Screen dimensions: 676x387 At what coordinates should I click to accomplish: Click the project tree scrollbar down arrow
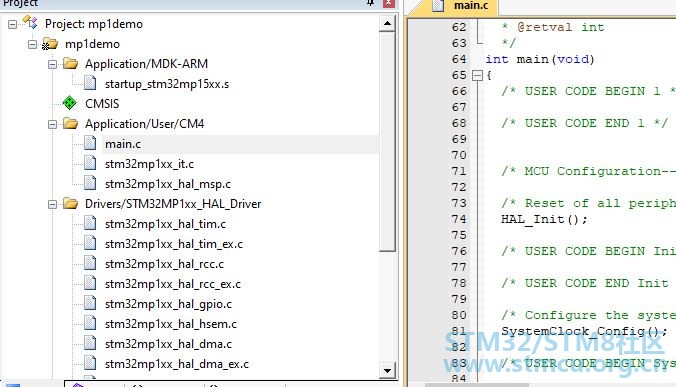click(x=387, y=370)
